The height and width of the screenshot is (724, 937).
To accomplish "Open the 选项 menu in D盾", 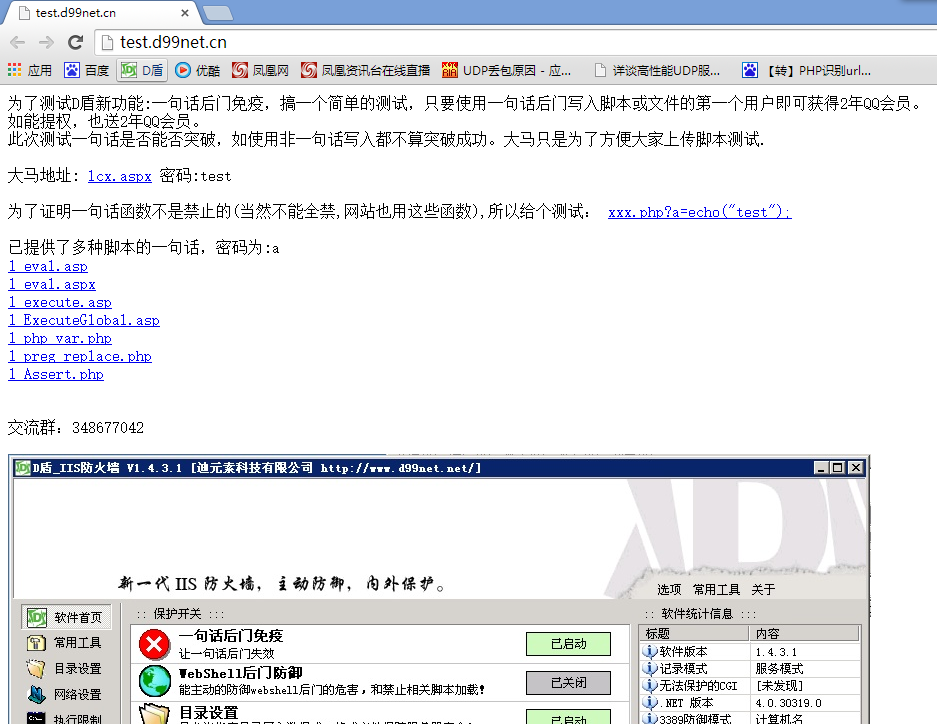I will coord(669,590).
